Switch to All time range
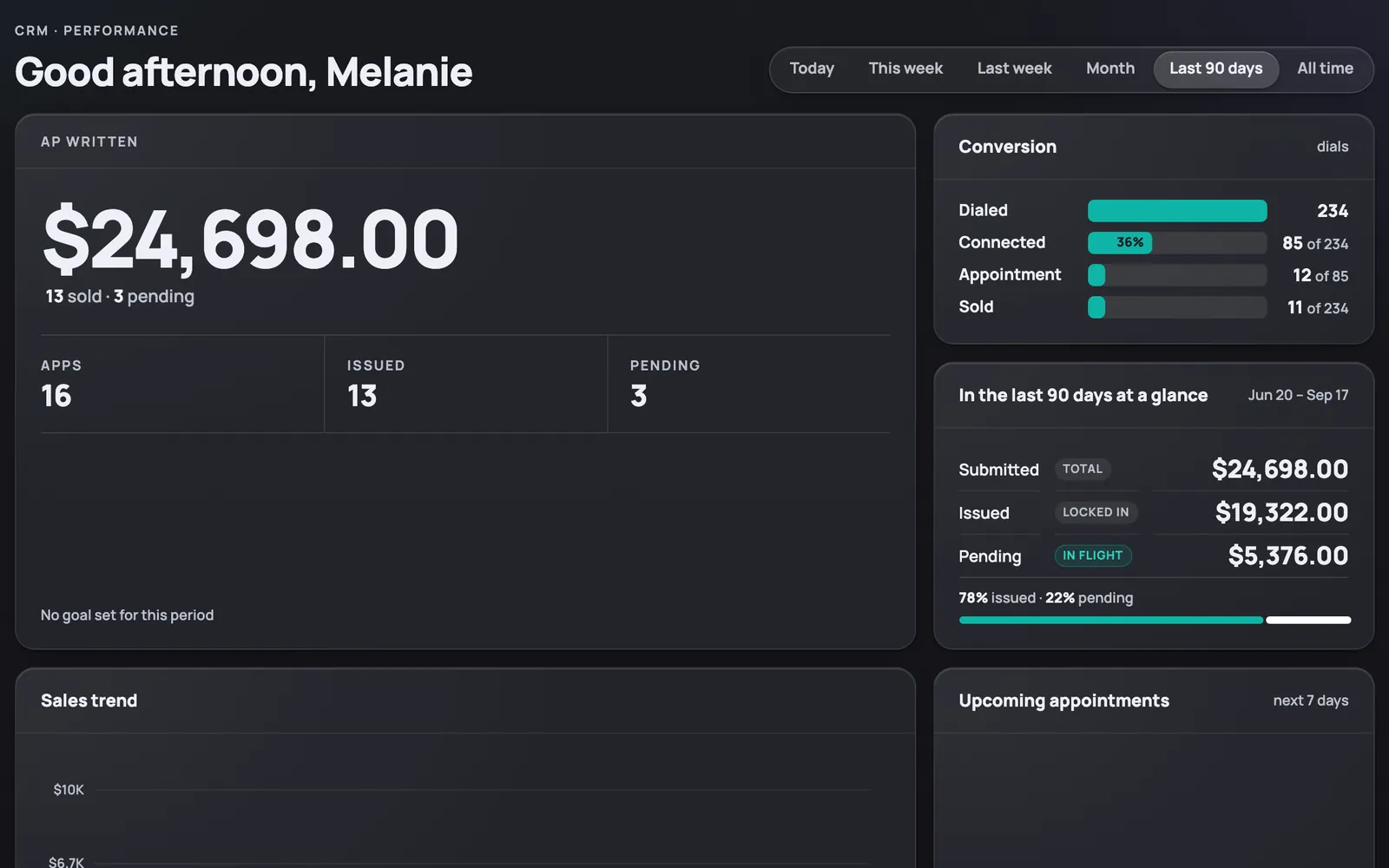Viewport: 1389px width, 868px height. 1325,69
